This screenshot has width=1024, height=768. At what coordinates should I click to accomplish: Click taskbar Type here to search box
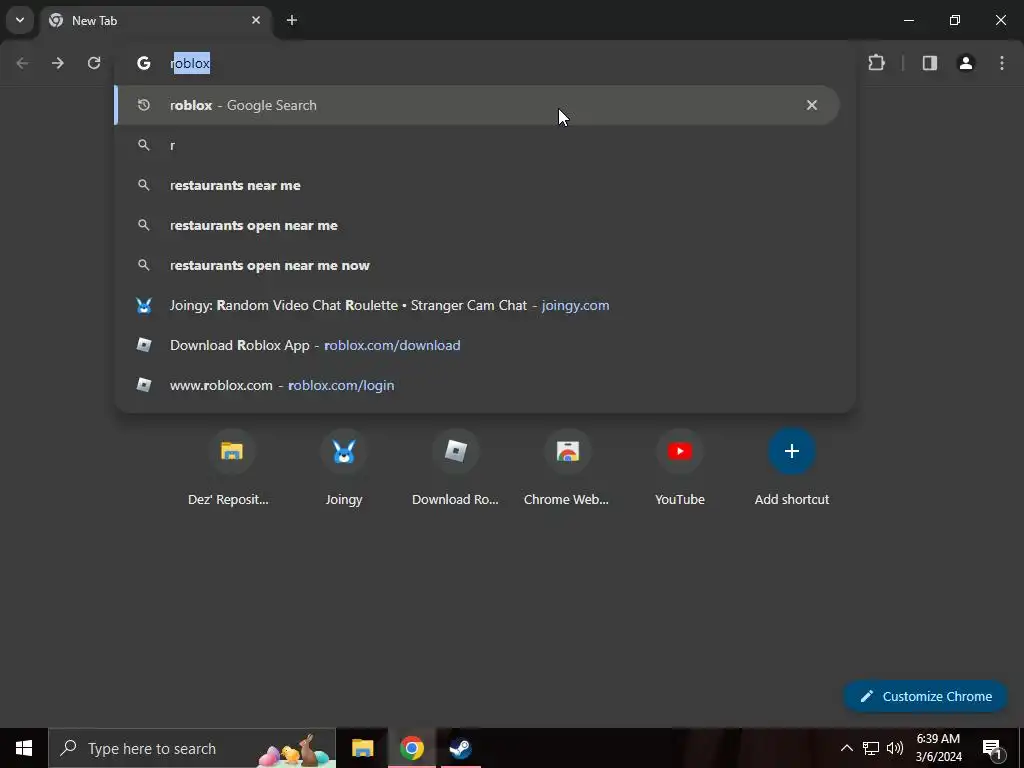[192, 748]
